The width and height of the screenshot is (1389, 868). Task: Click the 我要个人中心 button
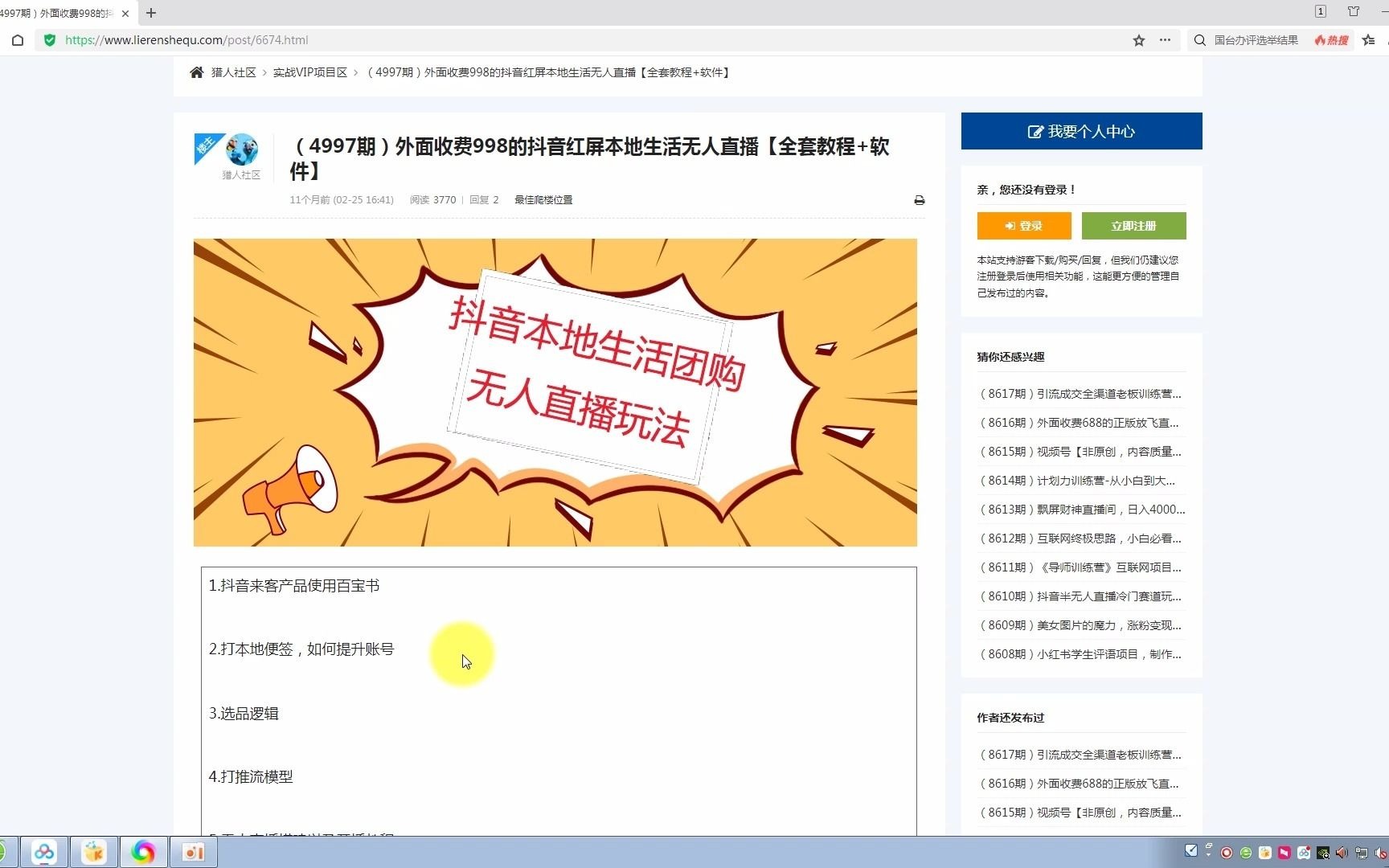click(x=1082, y=131)
